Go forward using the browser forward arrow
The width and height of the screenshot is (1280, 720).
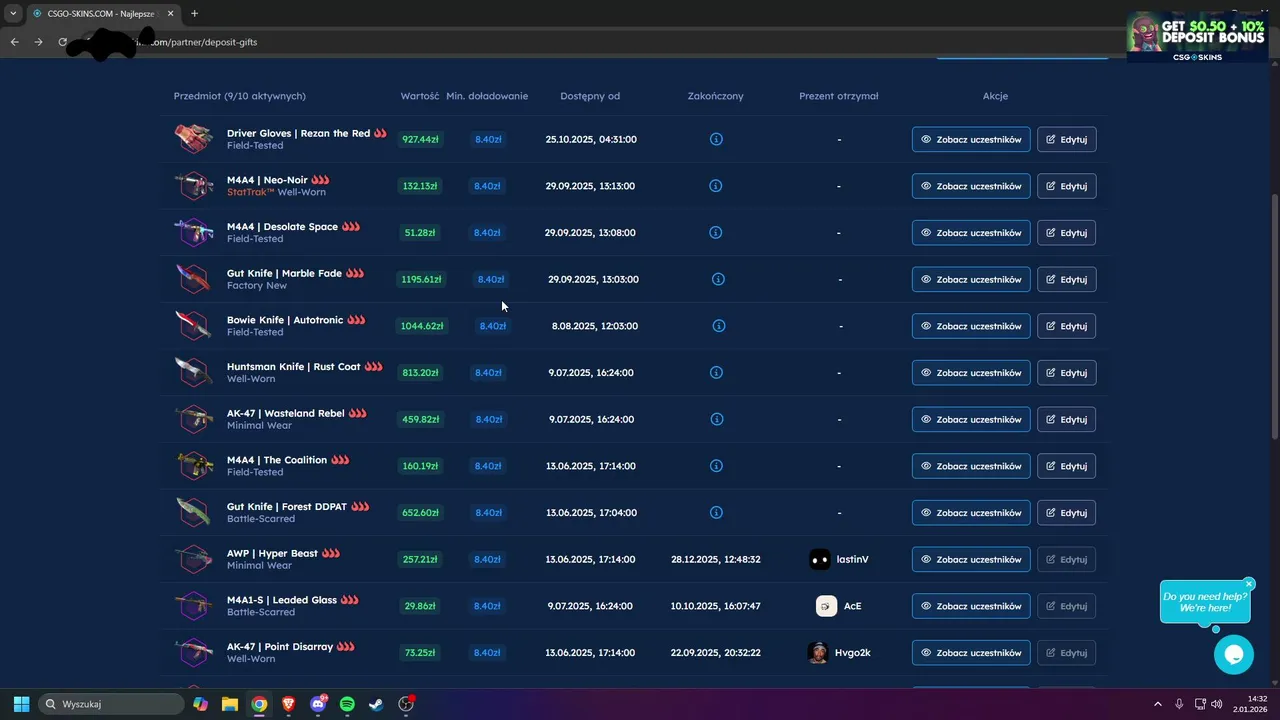(38, 42)
